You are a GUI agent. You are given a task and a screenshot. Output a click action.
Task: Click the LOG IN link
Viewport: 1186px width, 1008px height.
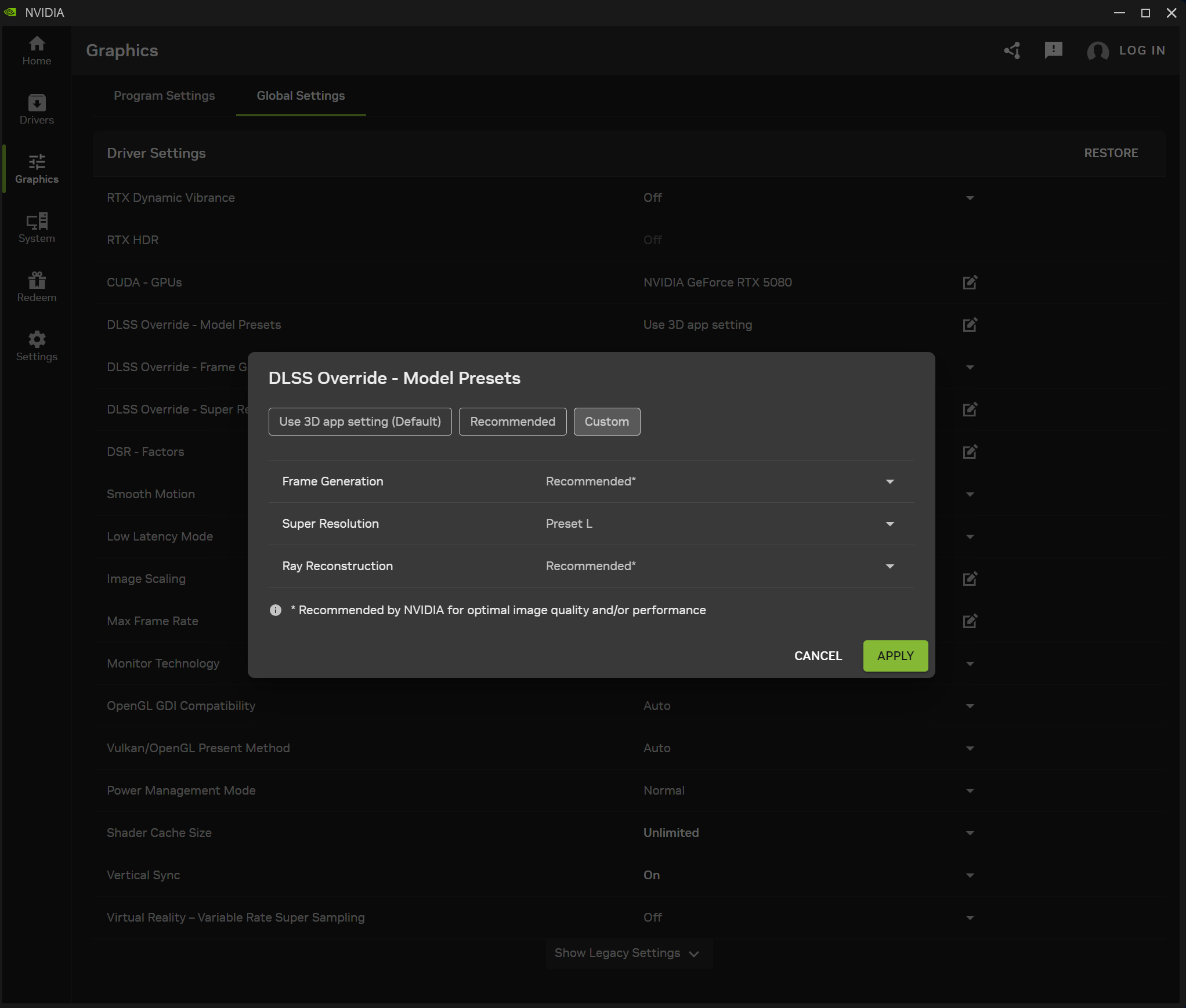coord(1141,50)
